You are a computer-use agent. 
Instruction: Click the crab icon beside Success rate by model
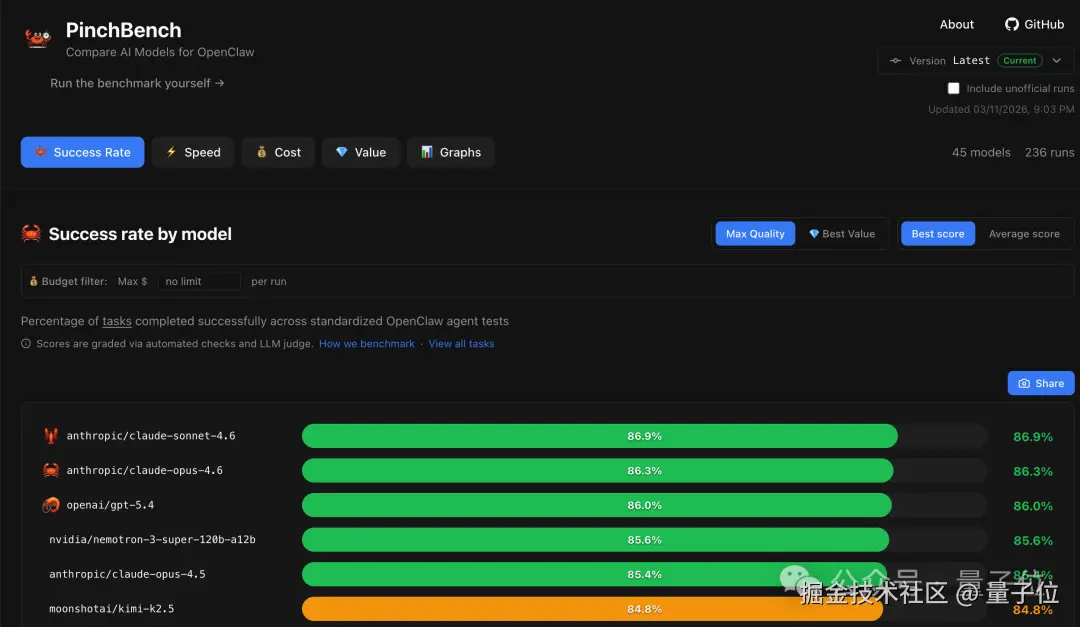pos(31,234)
